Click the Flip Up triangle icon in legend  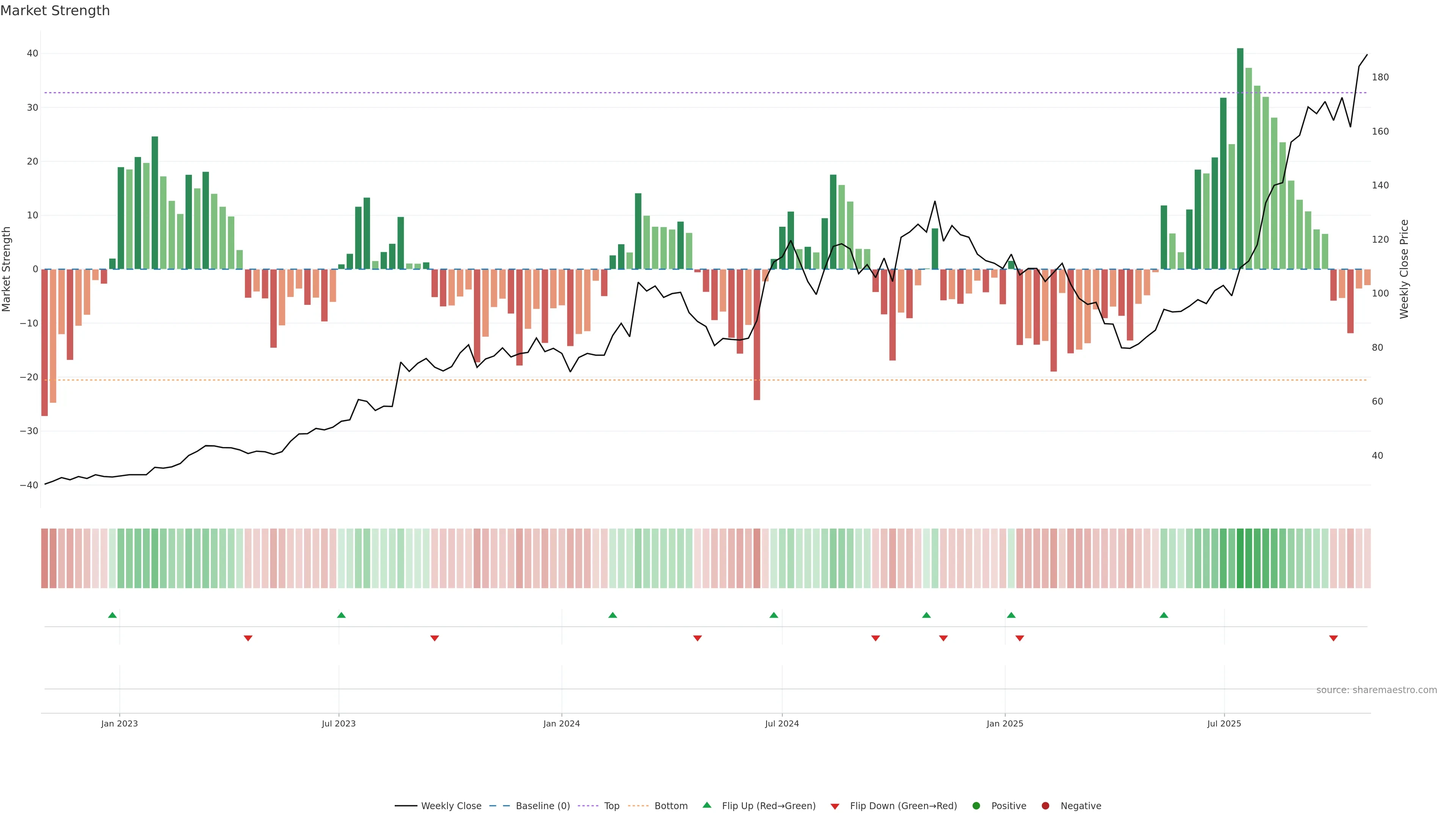(x=706, y=805)
